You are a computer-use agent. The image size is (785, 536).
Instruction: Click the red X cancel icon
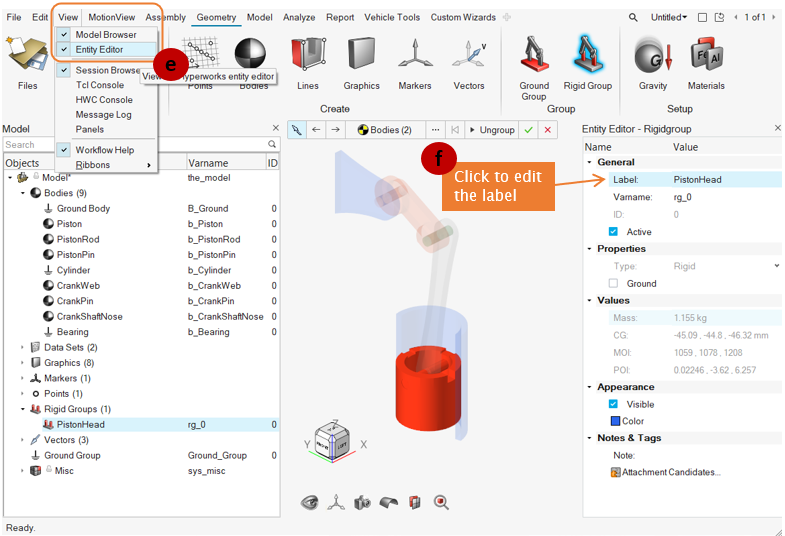547,130
